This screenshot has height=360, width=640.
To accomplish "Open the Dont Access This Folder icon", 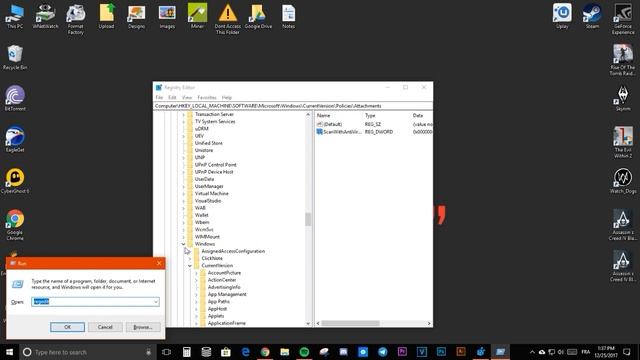I will point(228,19).
